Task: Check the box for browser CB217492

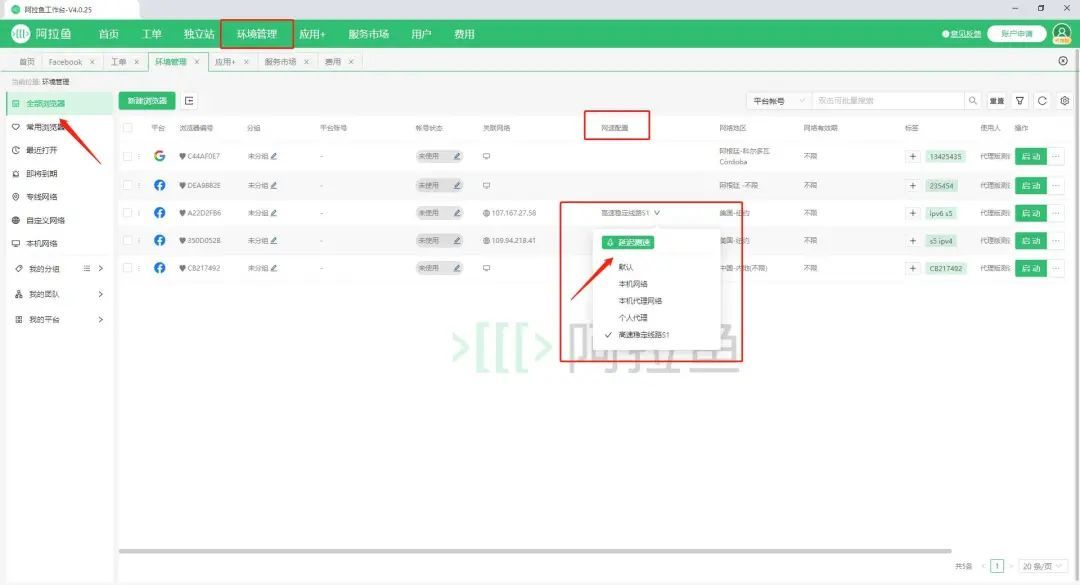Action: tap(127, 268)
